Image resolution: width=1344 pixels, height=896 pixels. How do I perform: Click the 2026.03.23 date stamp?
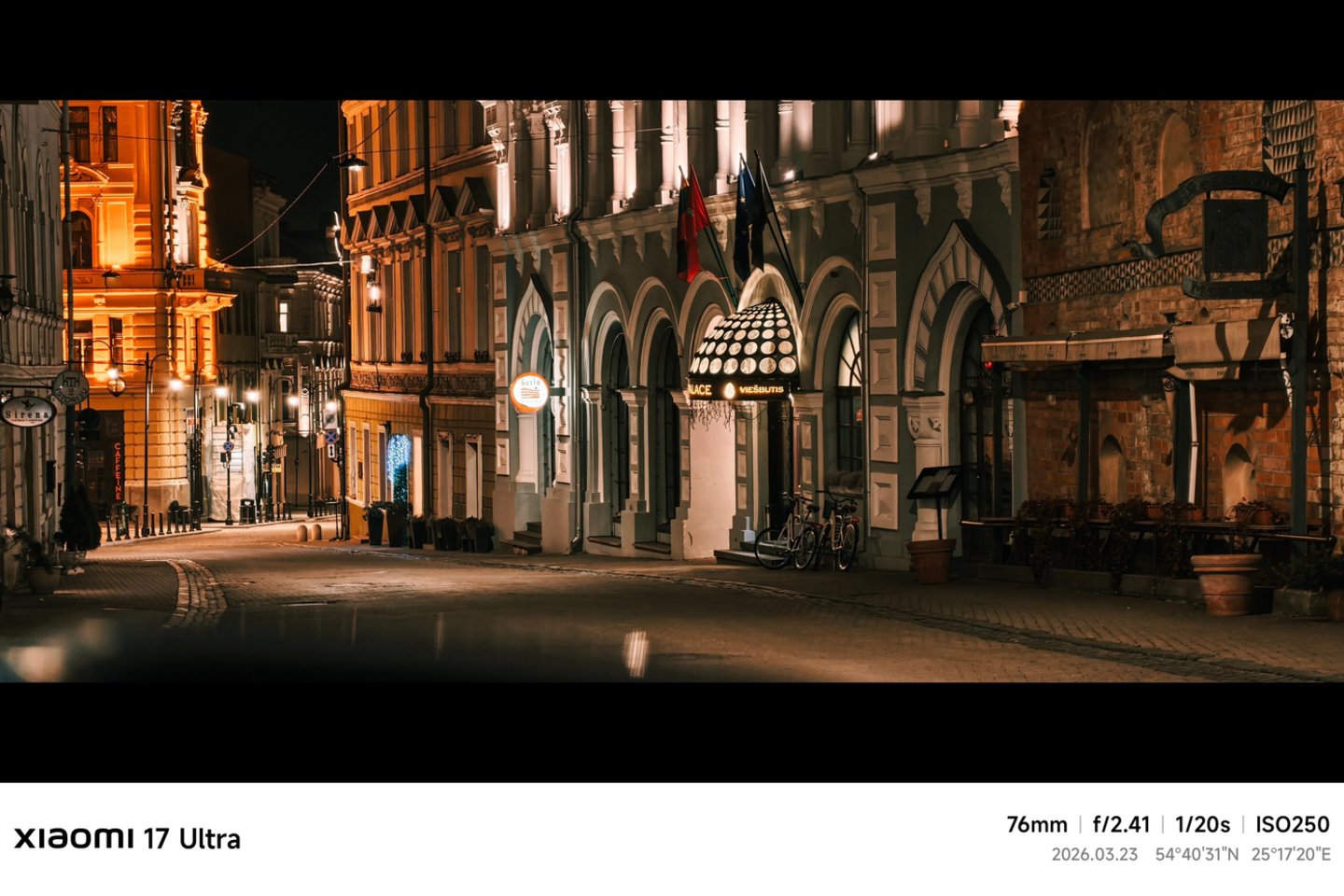click(x=1094, y=854)
